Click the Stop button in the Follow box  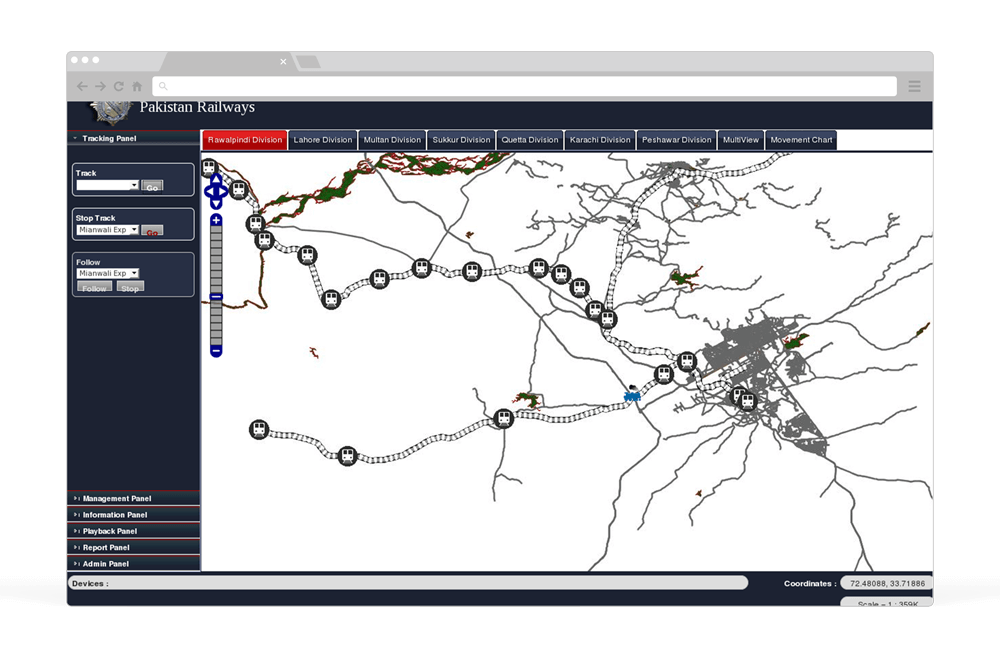(130, 287)
